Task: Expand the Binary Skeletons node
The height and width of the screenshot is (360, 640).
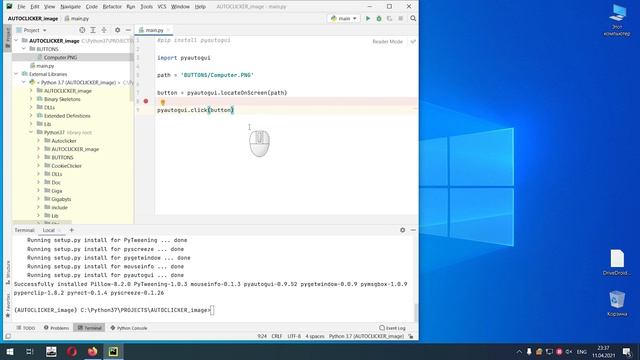Action: tap(31, 99)
